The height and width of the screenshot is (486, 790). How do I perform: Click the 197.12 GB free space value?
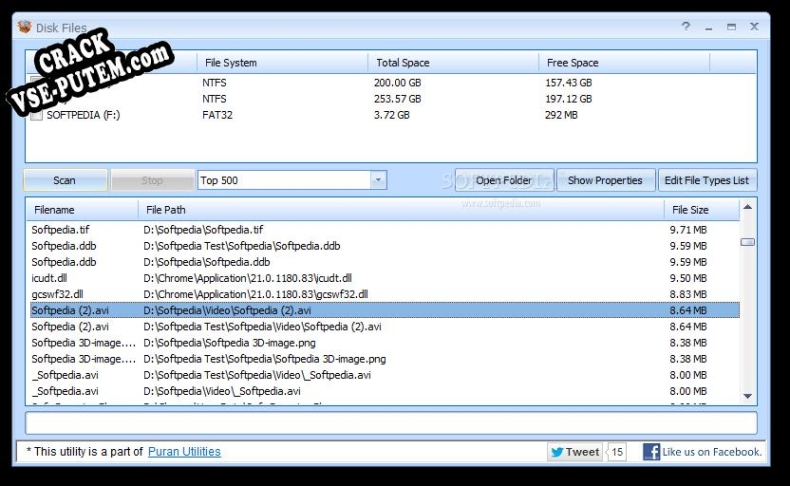coord(568,99)
